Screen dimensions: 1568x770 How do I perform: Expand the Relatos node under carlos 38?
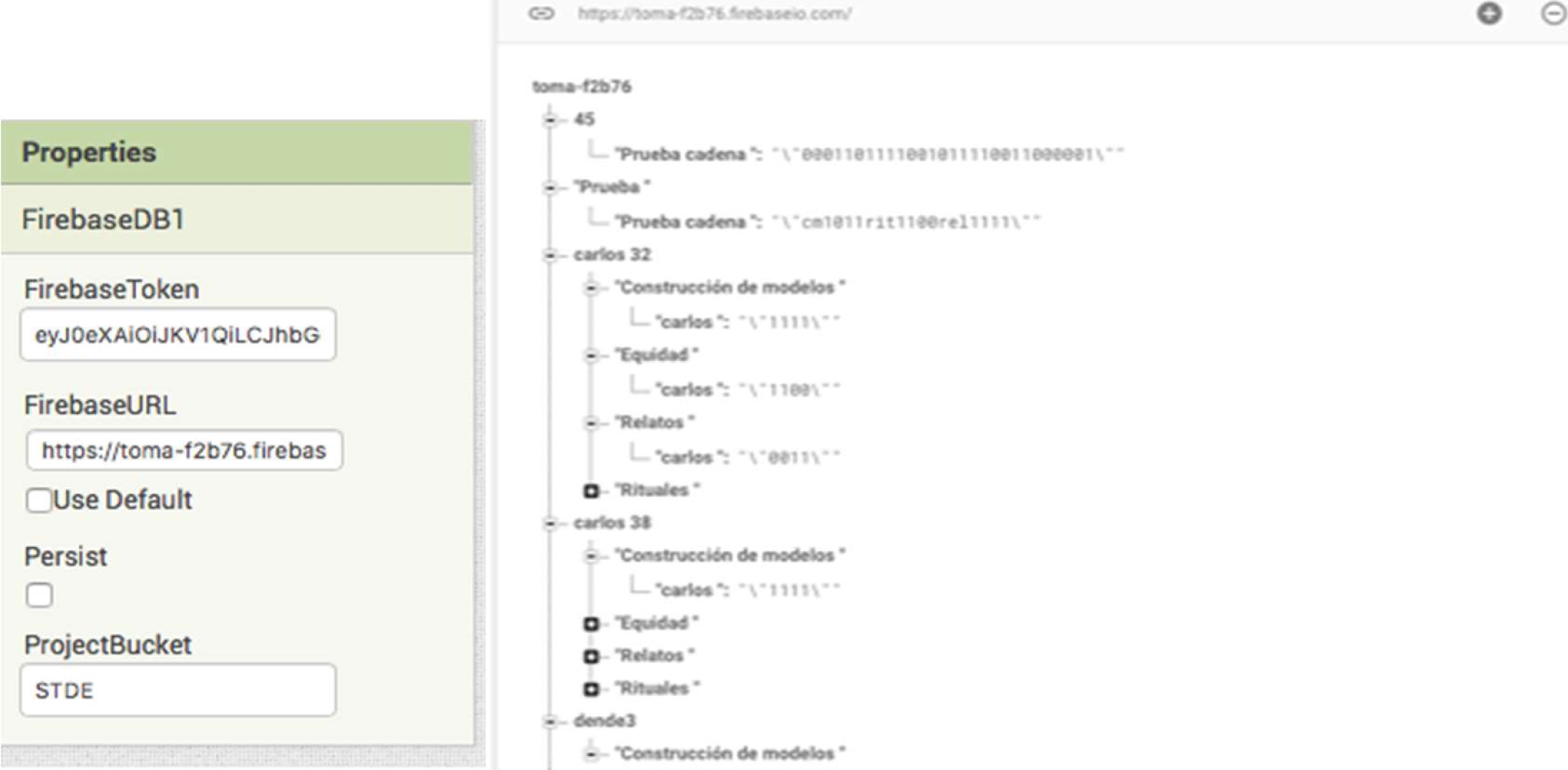[591, 657]
